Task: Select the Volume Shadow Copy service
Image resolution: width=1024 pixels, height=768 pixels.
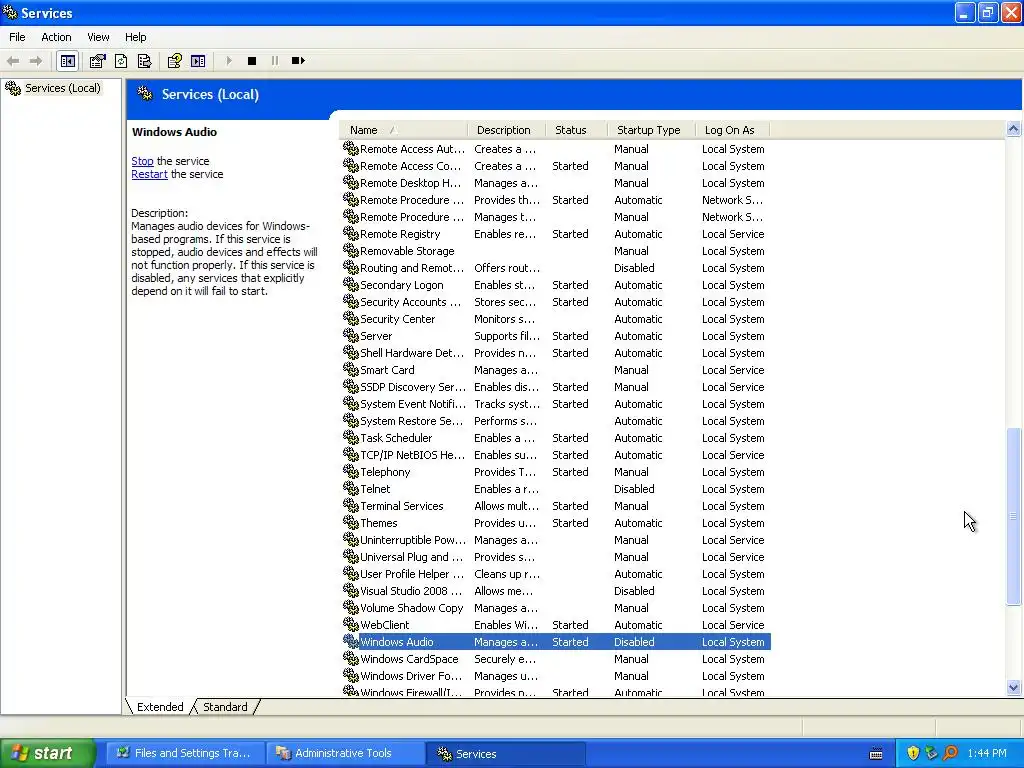Action: [556, 608]
